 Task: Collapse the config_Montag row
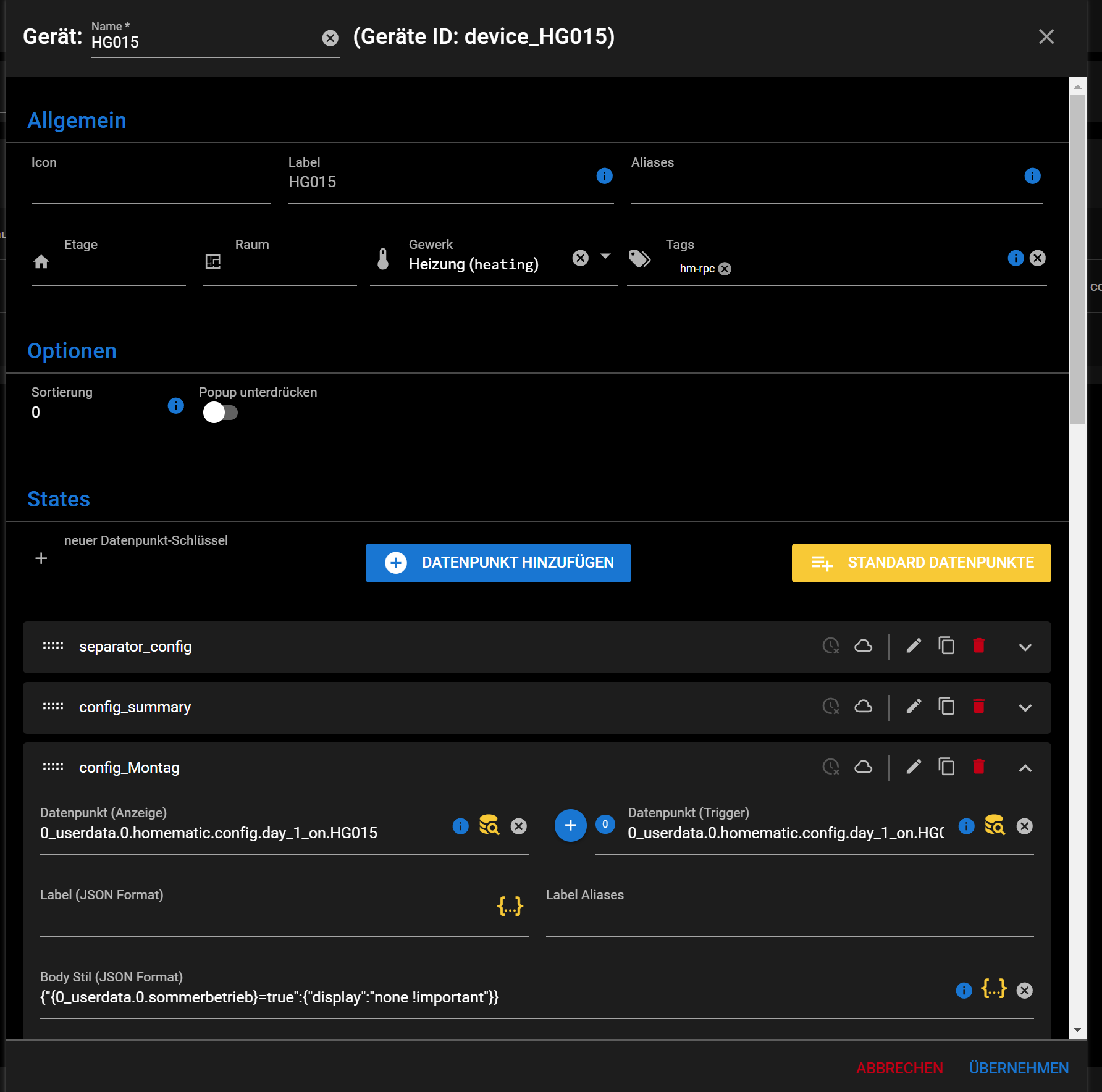(x=1025, y=768)
